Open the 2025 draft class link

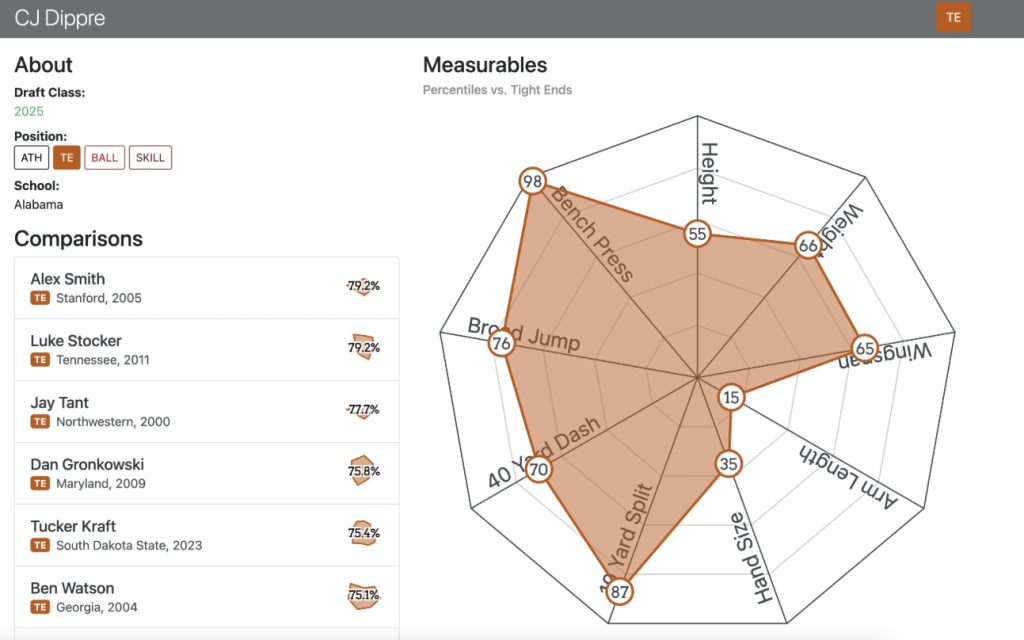[29, 111]
